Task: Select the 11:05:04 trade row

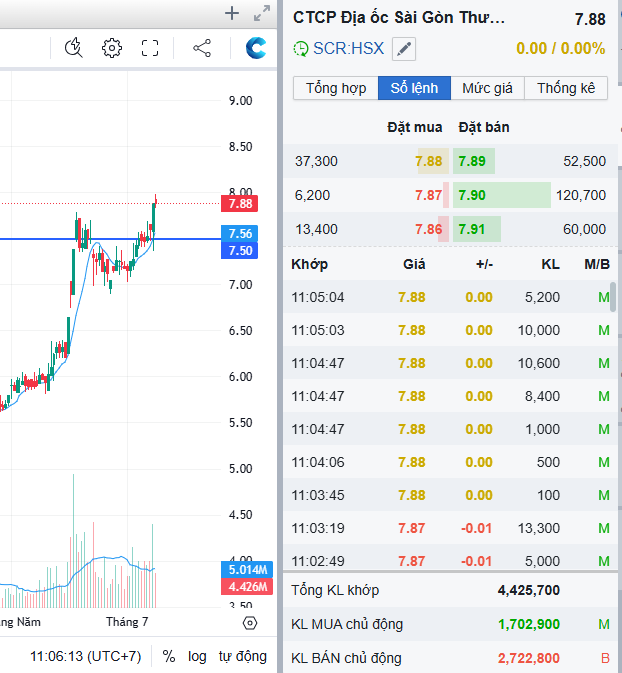Action: click(x=449, y=297)
